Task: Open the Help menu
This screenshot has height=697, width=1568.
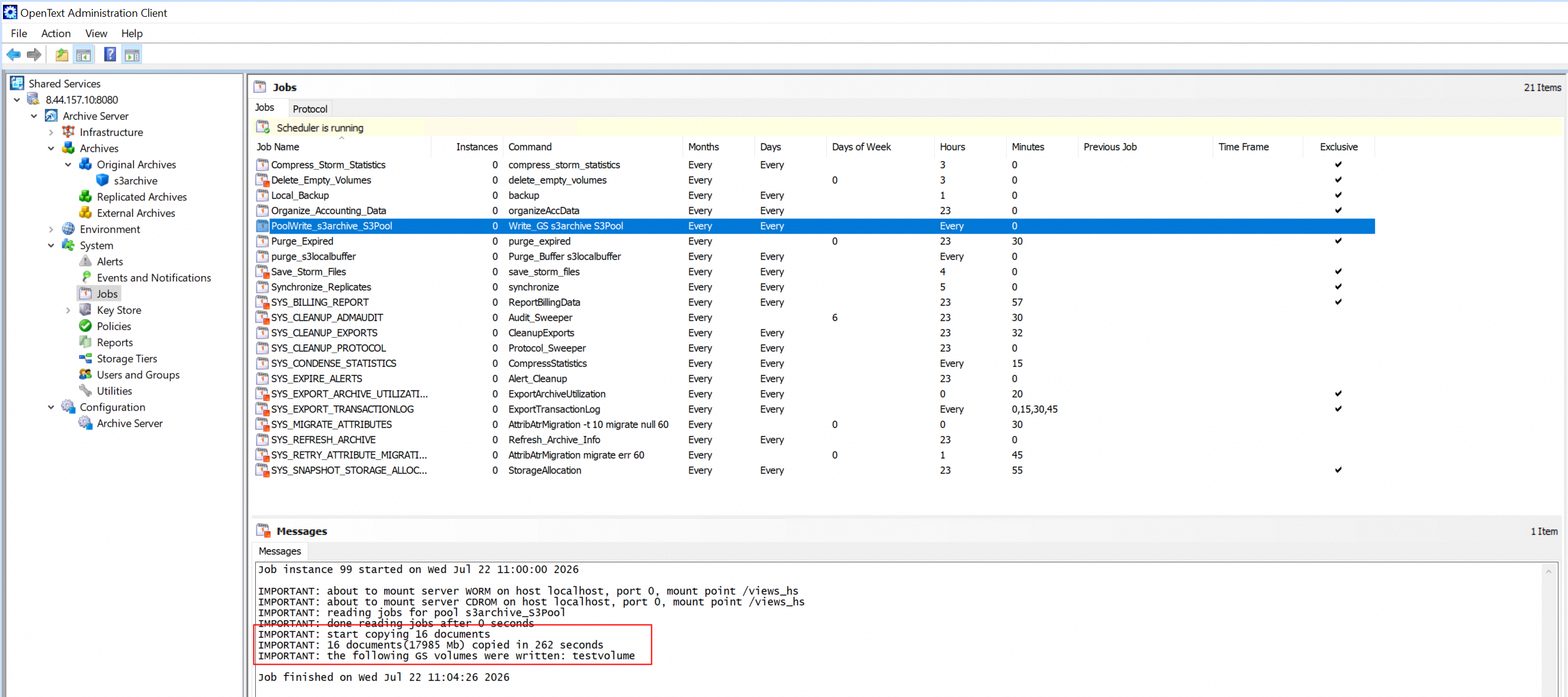Action: click(131, 34)
